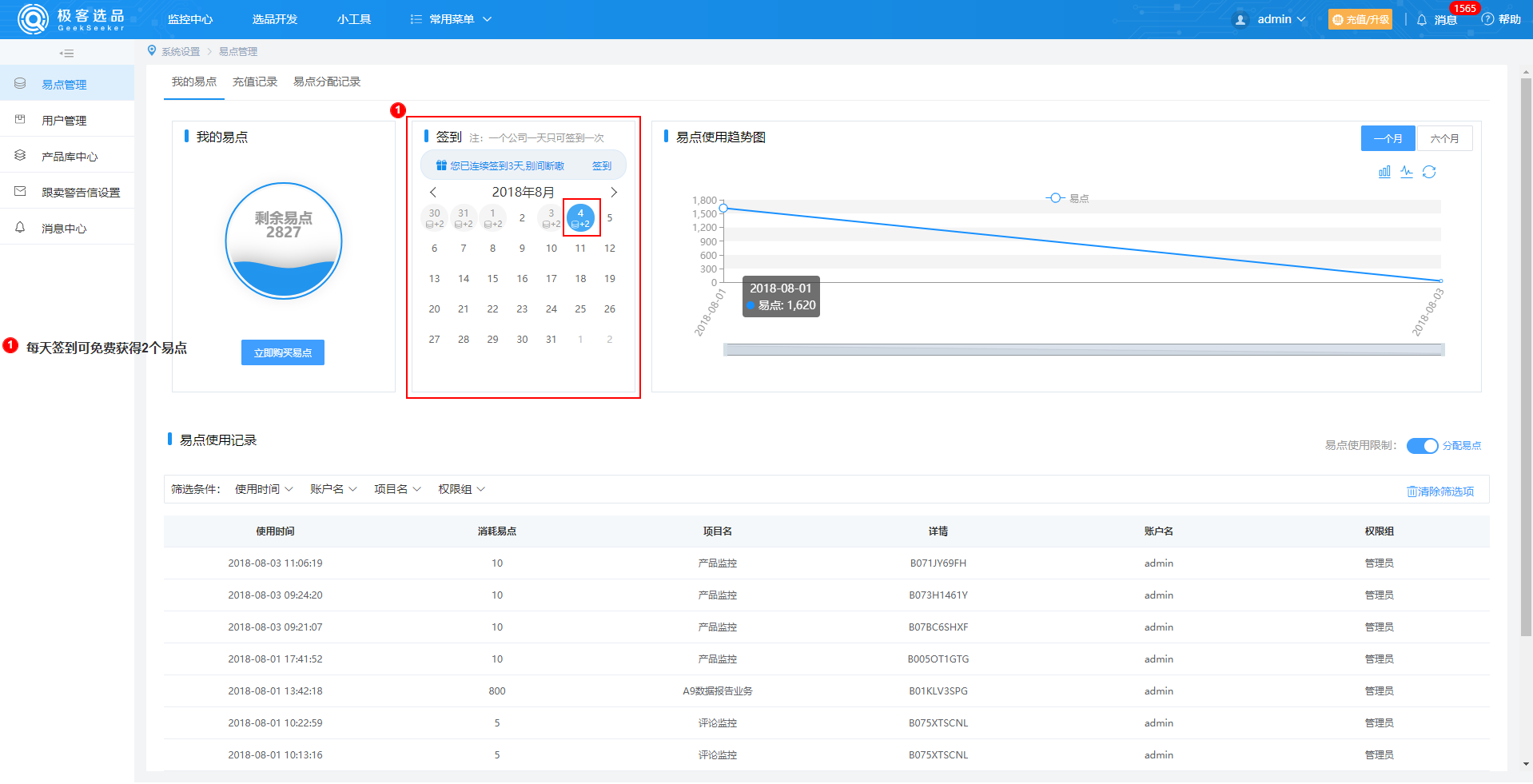Select August 4 in the calendar
This screenshot has height=784, width=1533.
[x=581, y=217]
